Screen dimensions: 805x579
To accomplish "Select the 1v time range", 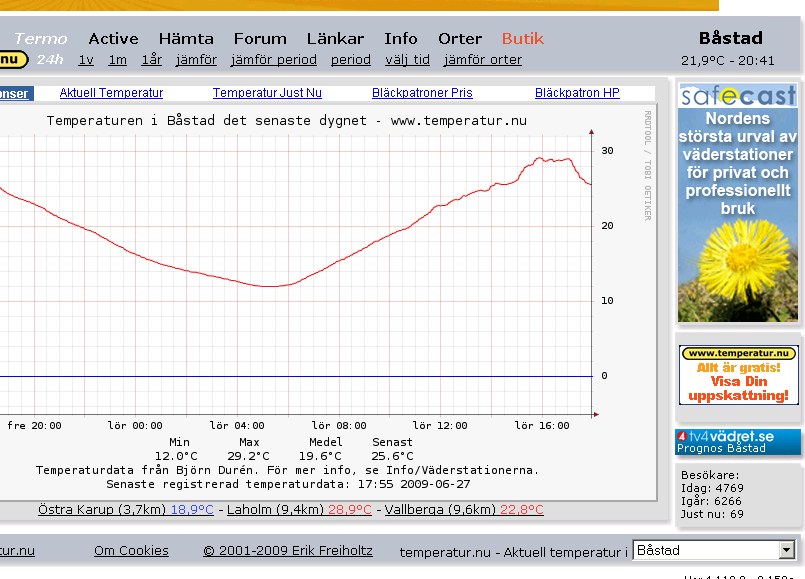I will [x=86, y=60].
